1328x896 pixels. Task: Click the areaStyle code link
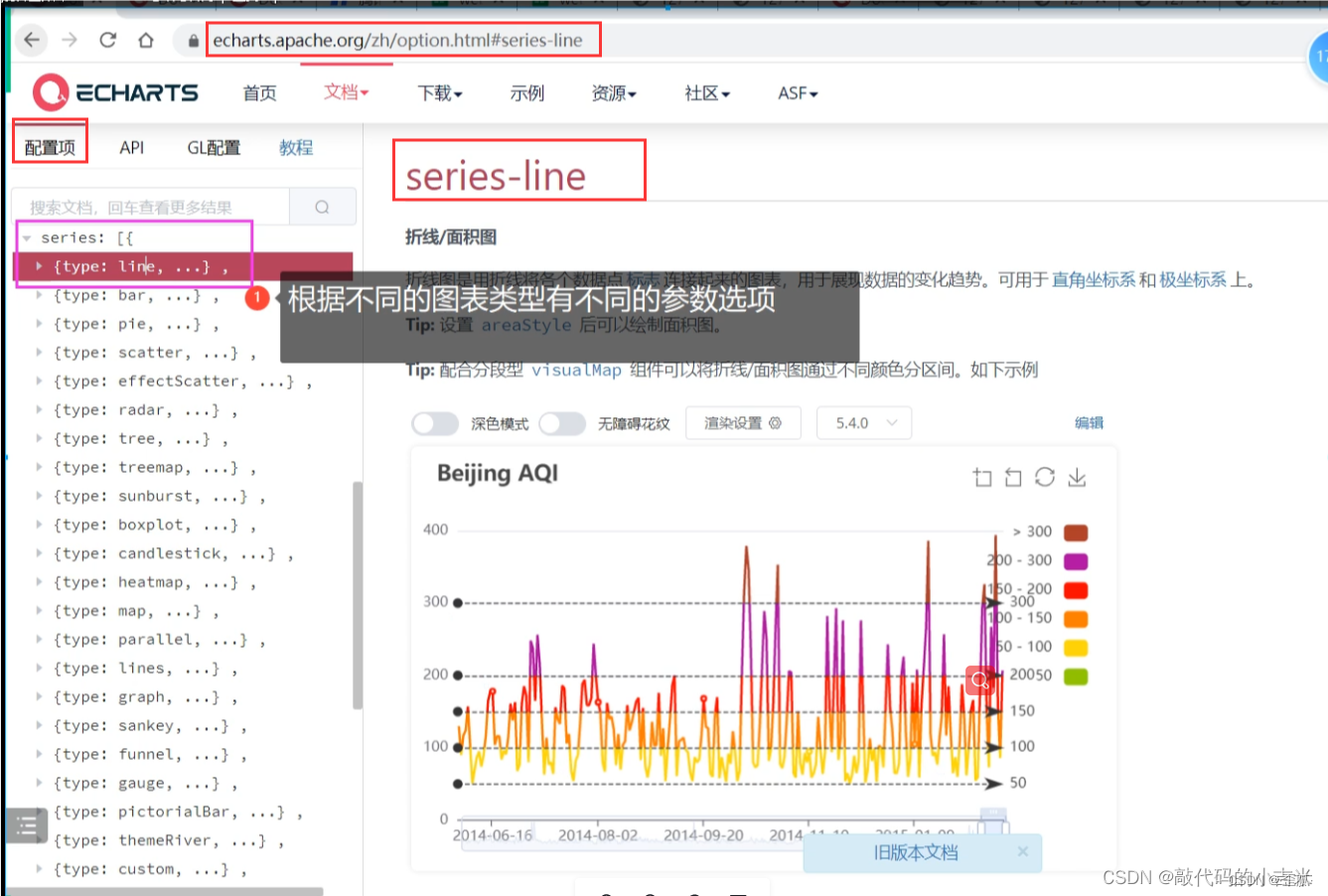pyautogui.click(x=526, y=325)
